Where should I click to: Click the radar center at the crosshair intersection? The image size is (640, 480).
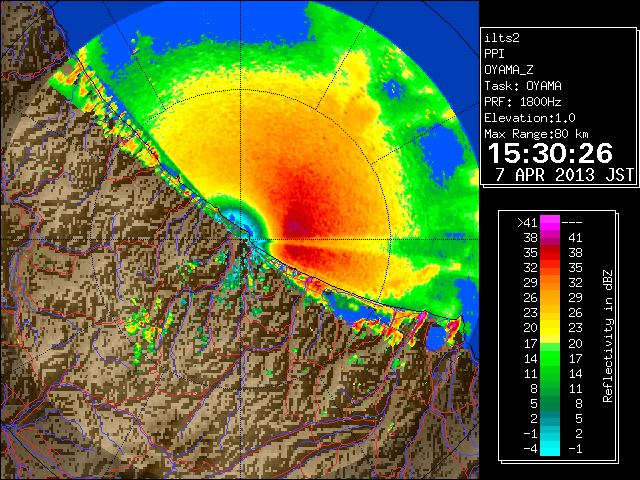pyautogui.click(x=240, y=240)
